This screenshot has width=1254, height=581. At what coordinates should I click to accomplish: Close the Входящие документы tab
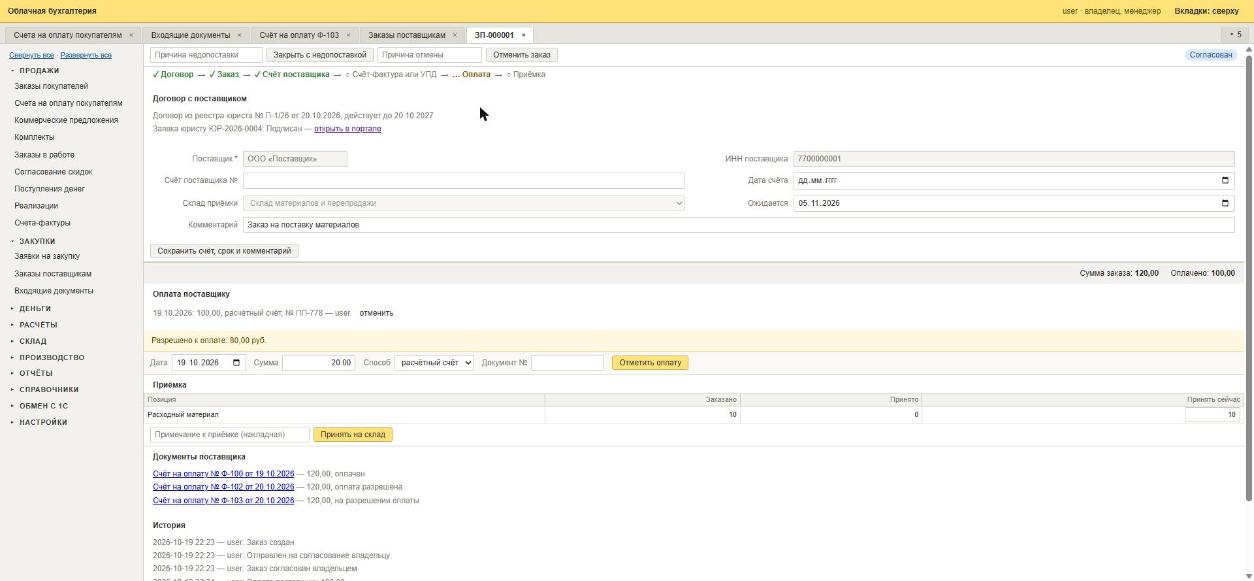239,35
